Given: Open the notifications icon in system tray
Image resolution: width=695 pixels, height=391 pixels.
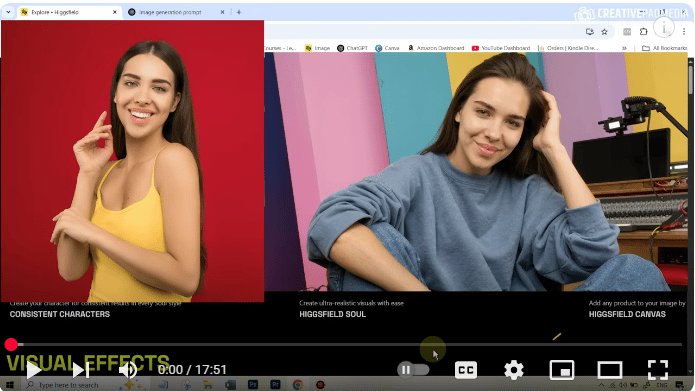Looking at the screenshot, I should click(x=680, y=385).
